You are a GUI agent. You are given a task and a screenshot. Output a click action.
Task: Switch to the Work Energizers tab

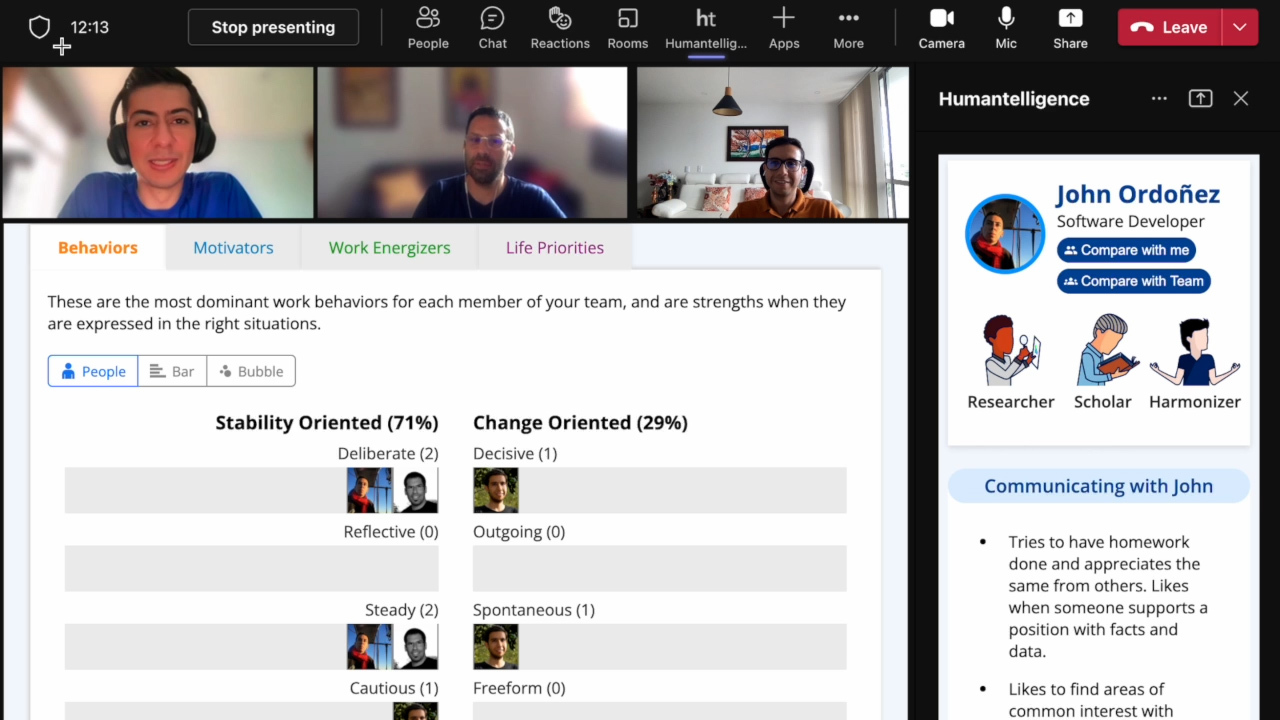point(389,247)
